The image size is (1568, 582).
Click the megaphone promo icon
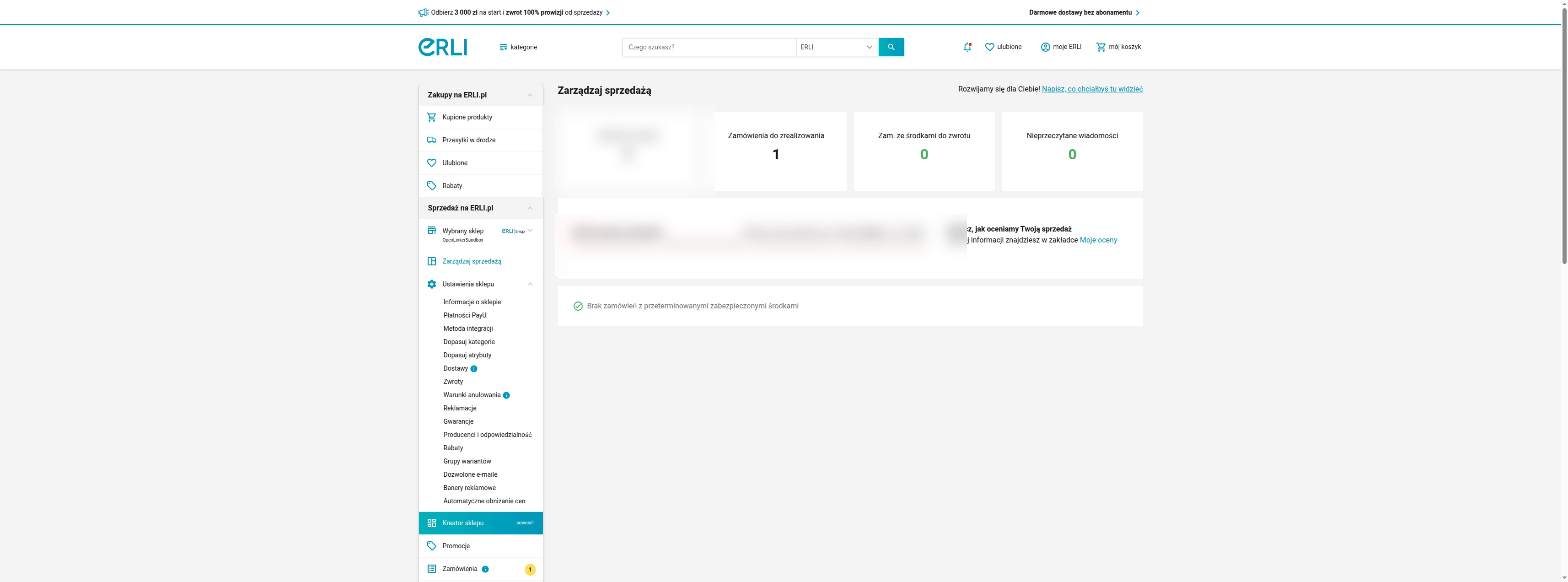click(423, 13)
